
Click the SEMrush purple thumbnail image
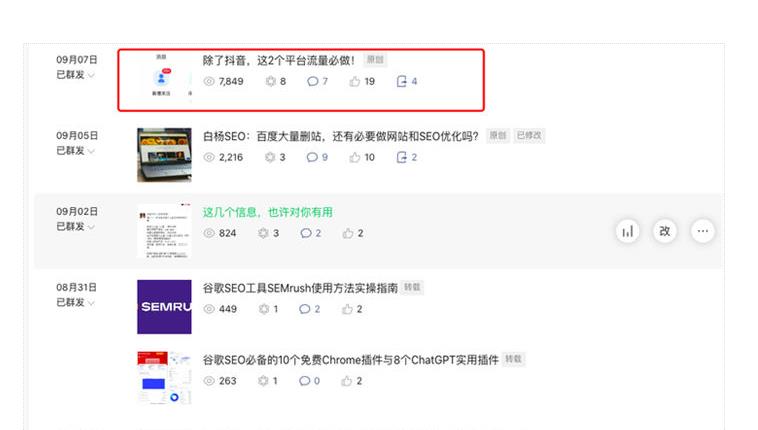pyautogui.click(x=164, y=306)
